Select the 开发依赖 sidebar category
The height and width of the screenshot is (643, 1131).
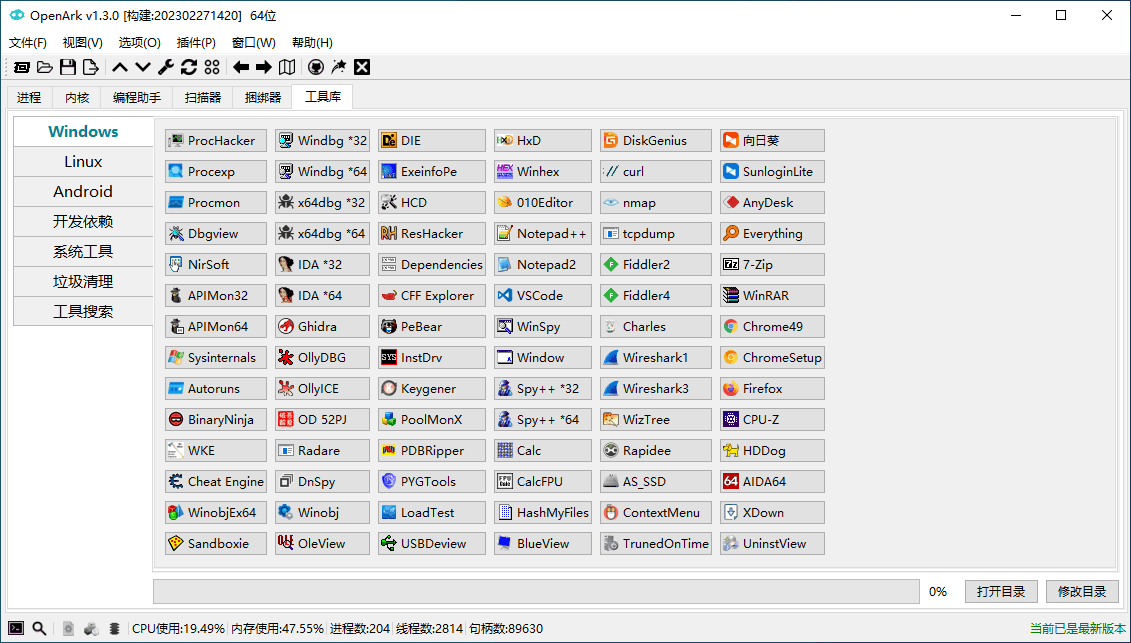pyautogui.click(x=83, y=222)
